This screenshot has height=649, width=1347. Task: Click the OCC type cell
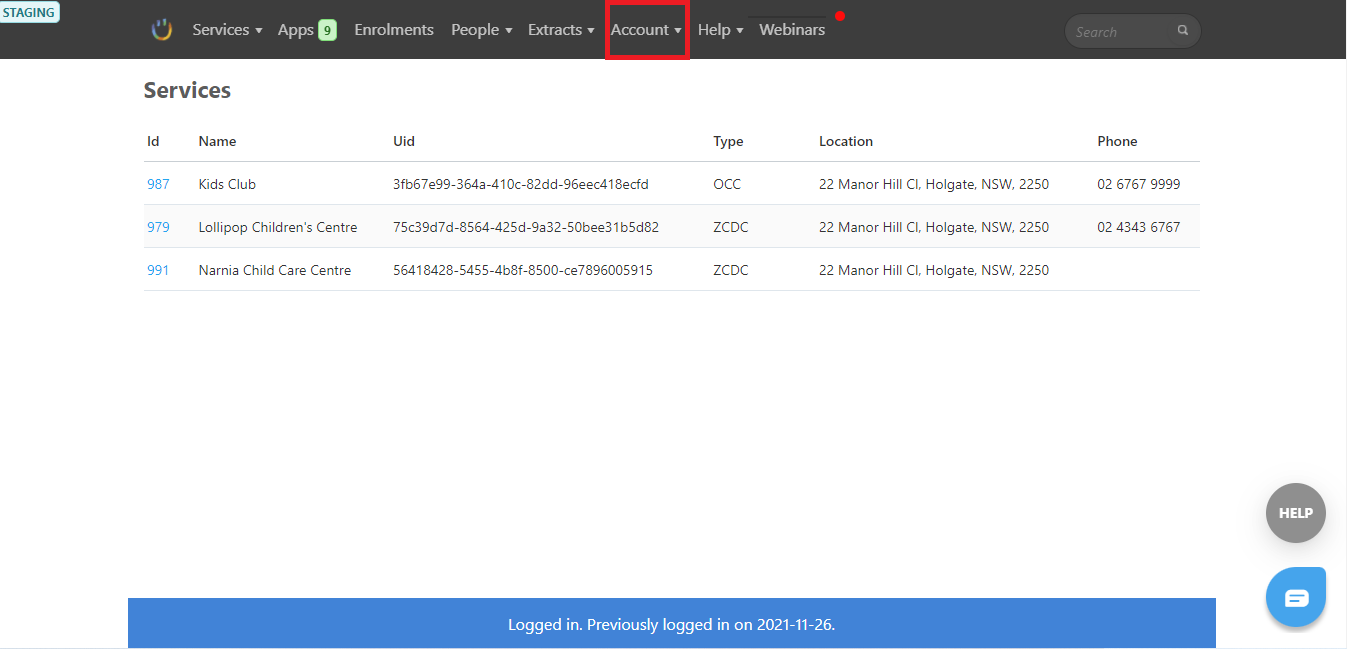tap(727, 184)
